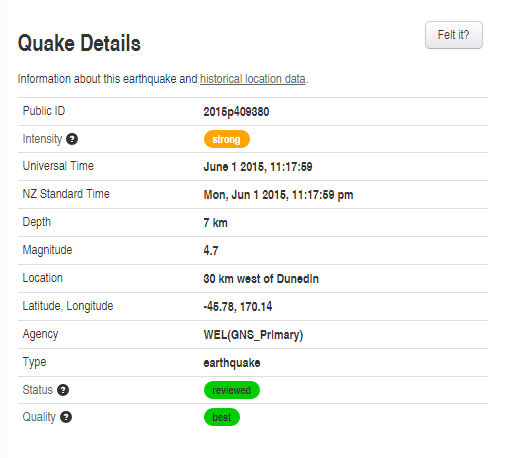Open the historical location data link
The width and height of the screenshot is (514, 458).
pyautogui.click(x=252, y=79)
